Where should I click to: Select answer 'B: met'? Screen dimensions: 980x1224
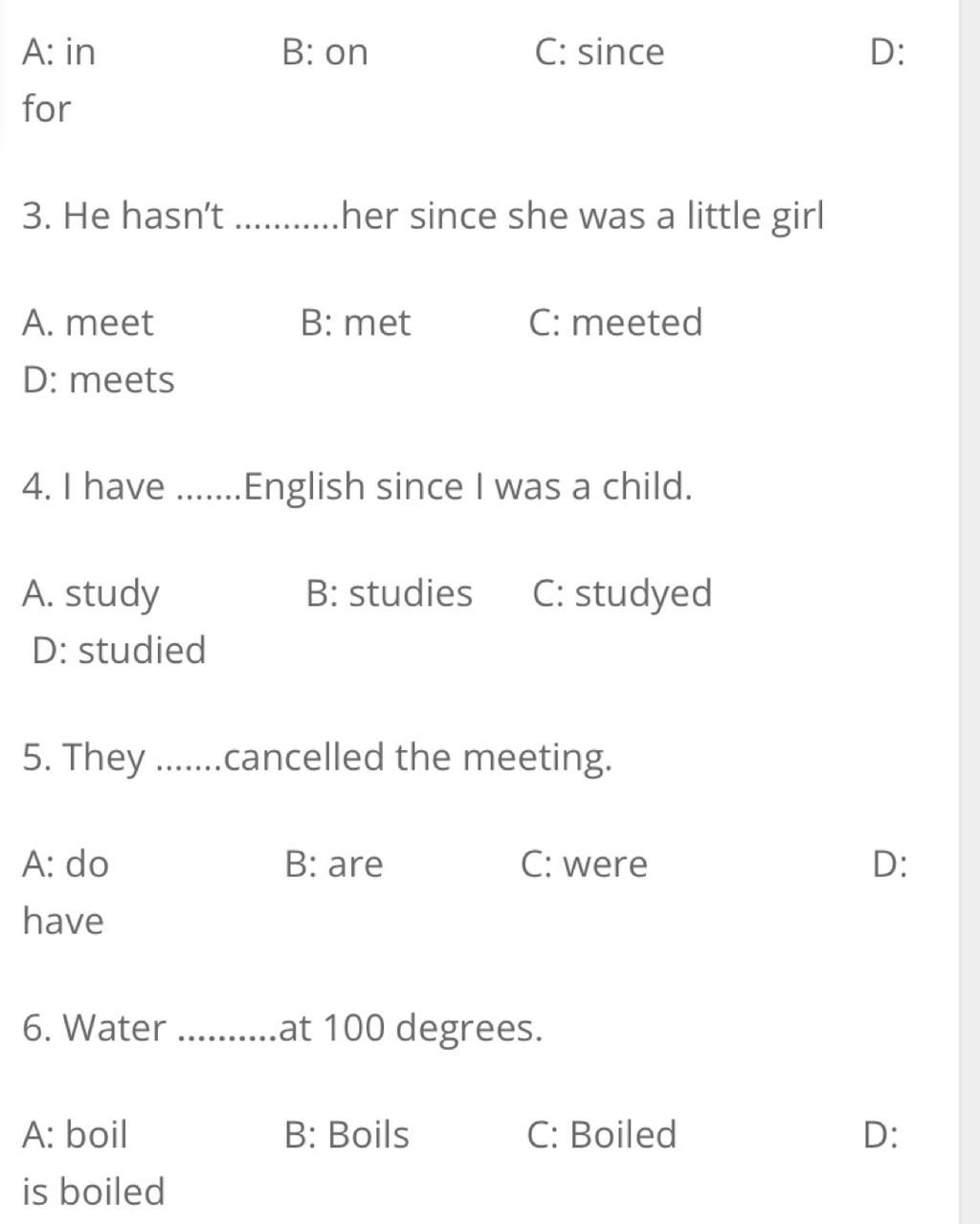point(355,323)
